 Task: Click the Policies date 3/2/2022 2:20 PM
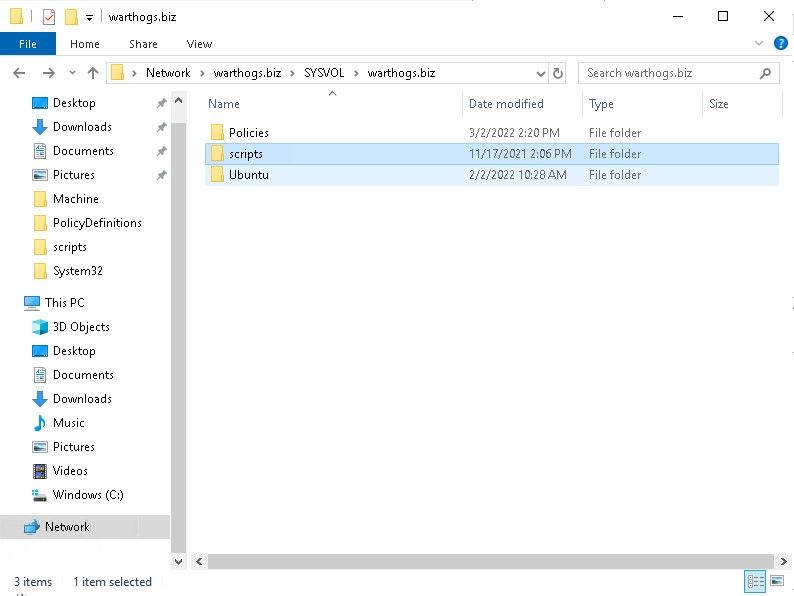coord(514,133)
